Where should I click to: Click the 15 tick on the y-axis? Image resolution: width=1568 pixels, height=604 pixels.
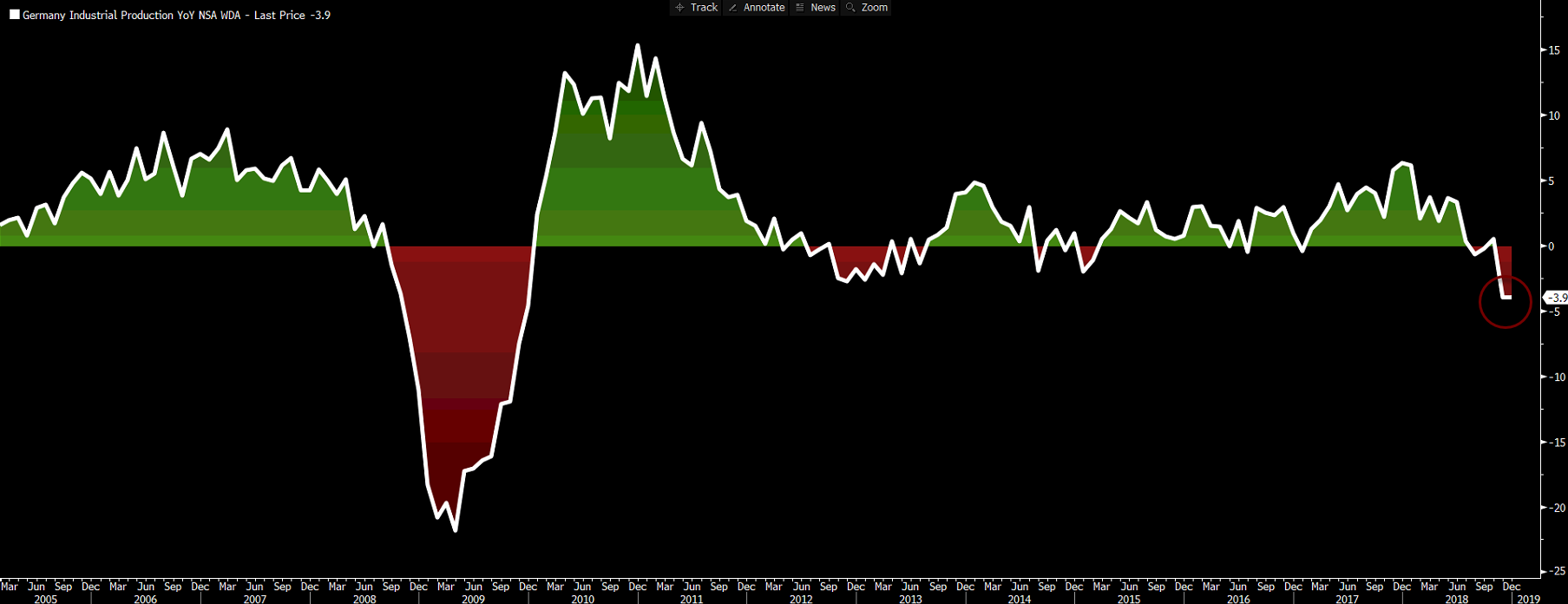[x=1554, y=50]
